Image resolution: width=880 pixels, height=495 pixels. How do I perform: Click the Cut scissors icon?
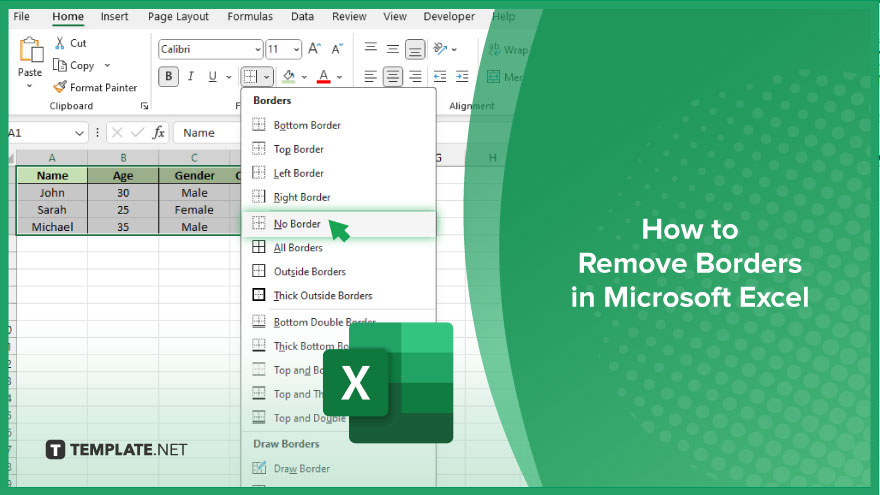(60, 43)
